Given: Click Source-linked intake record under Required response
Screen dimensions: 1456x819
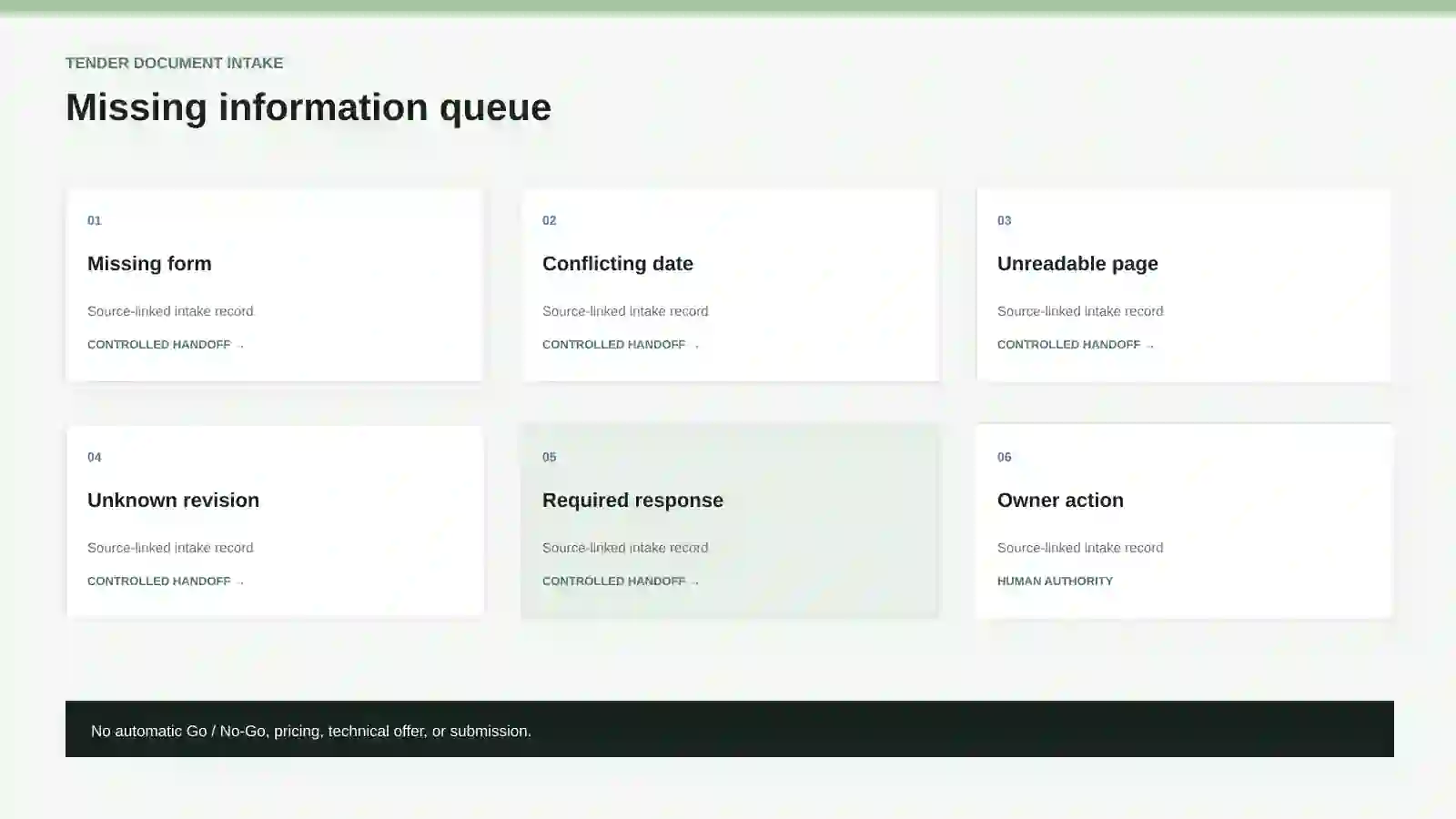Looking at the screenshot, I should point(625,548).
